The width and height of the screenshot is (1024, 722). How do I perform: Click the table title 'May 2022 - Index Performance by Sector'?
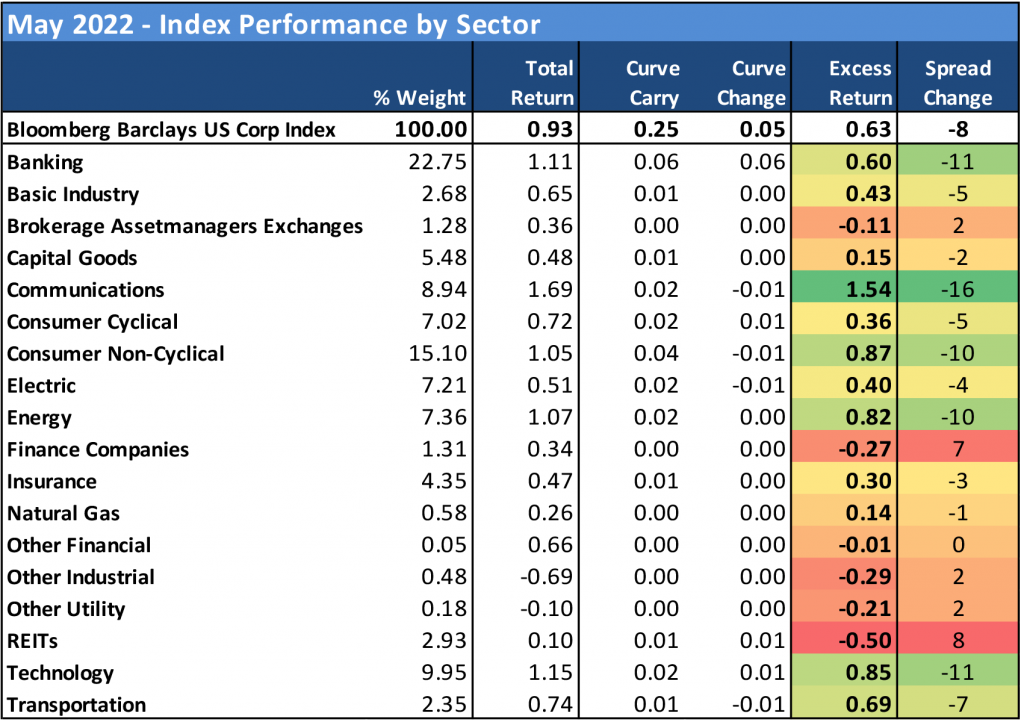pos(274,24)
